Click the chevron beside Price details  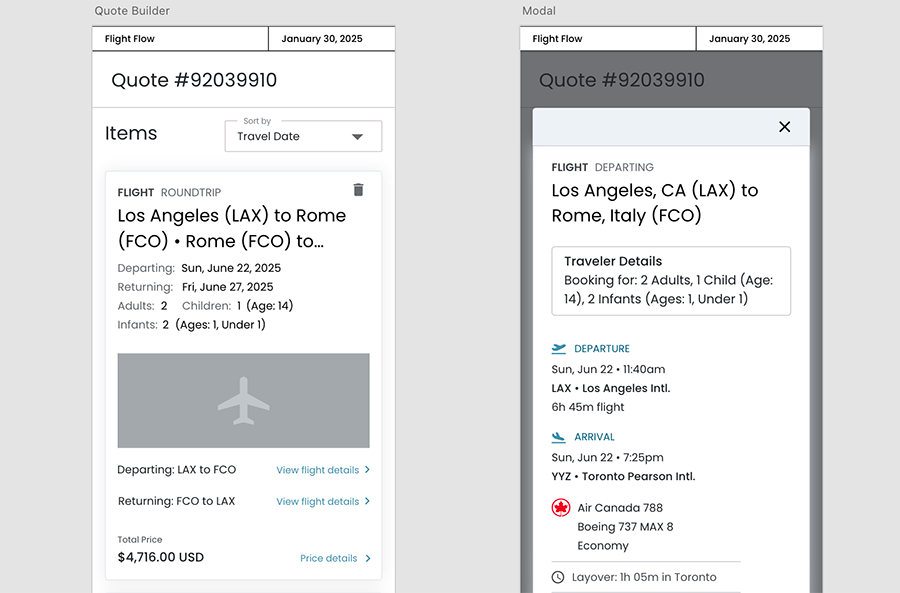pos(368,559)
